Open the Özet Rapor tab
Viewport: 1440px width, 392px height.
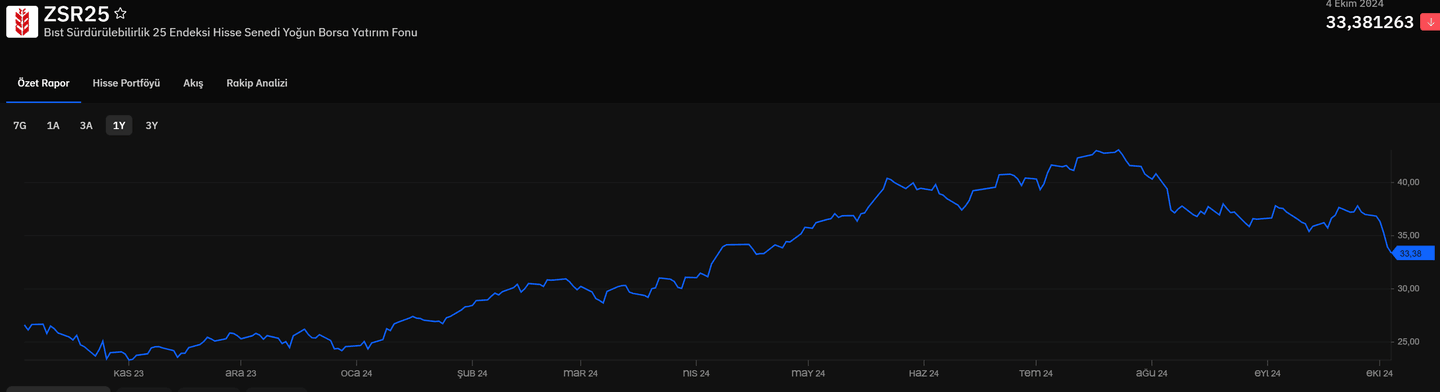43,83
